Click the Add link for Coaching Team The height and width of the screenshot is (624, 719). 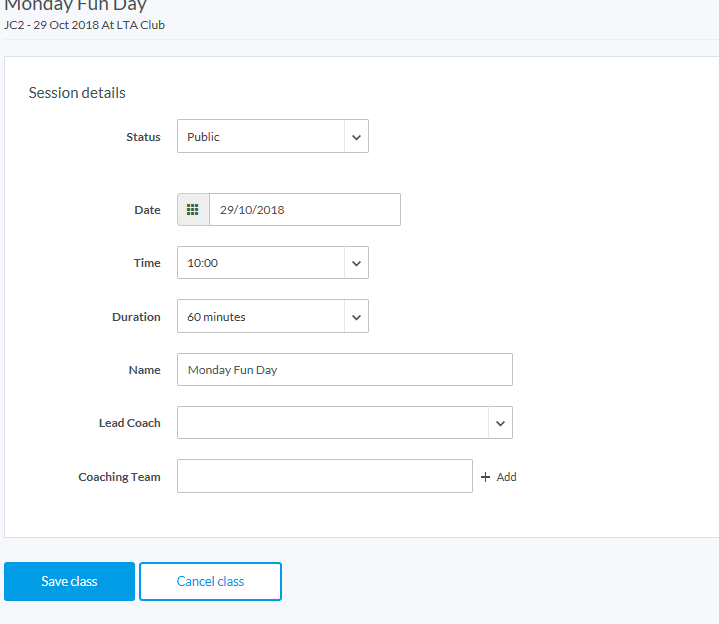click(506, 477)
